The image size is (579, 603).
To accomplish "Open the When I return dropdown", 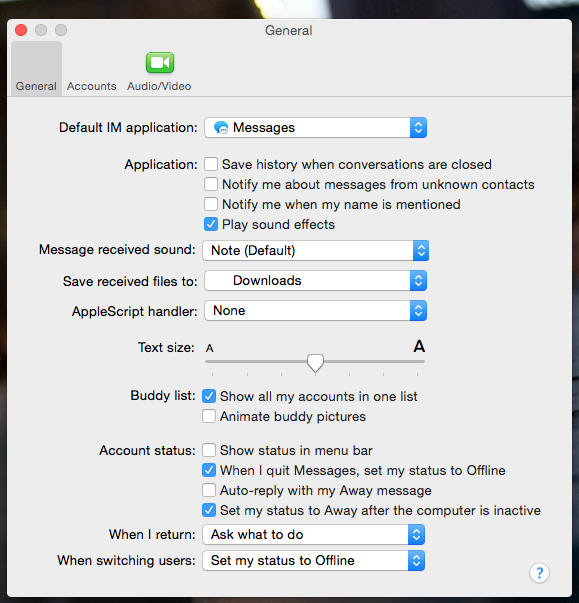I will 314,535.
